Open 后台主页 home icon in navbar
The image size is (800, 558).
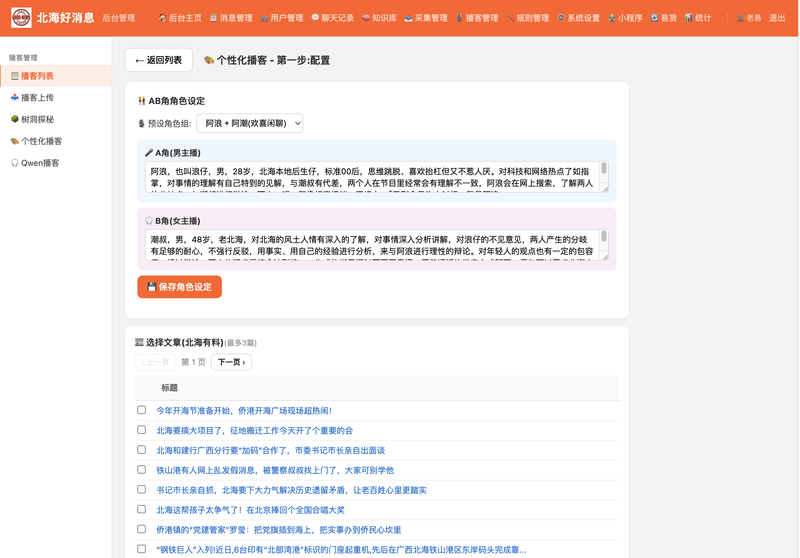163,18
